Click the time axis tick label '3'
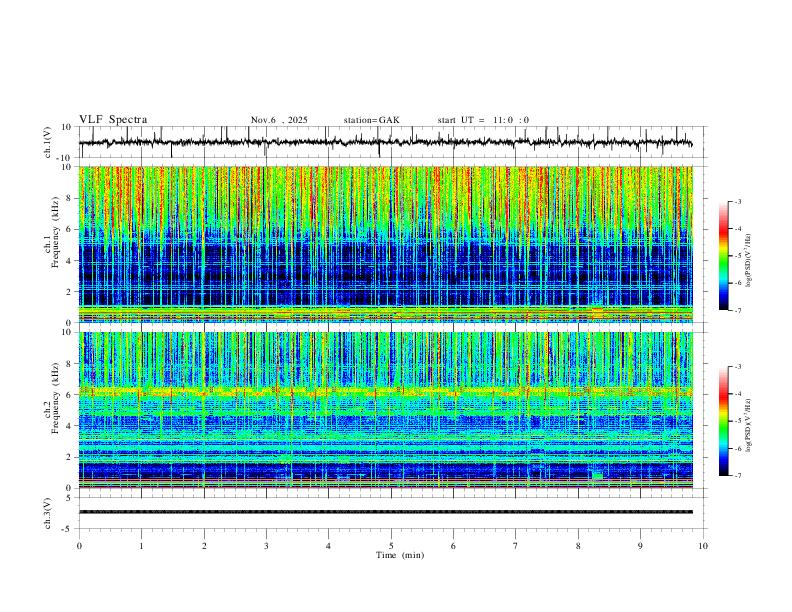The image size is (792, 612). (x=266, y=546)
